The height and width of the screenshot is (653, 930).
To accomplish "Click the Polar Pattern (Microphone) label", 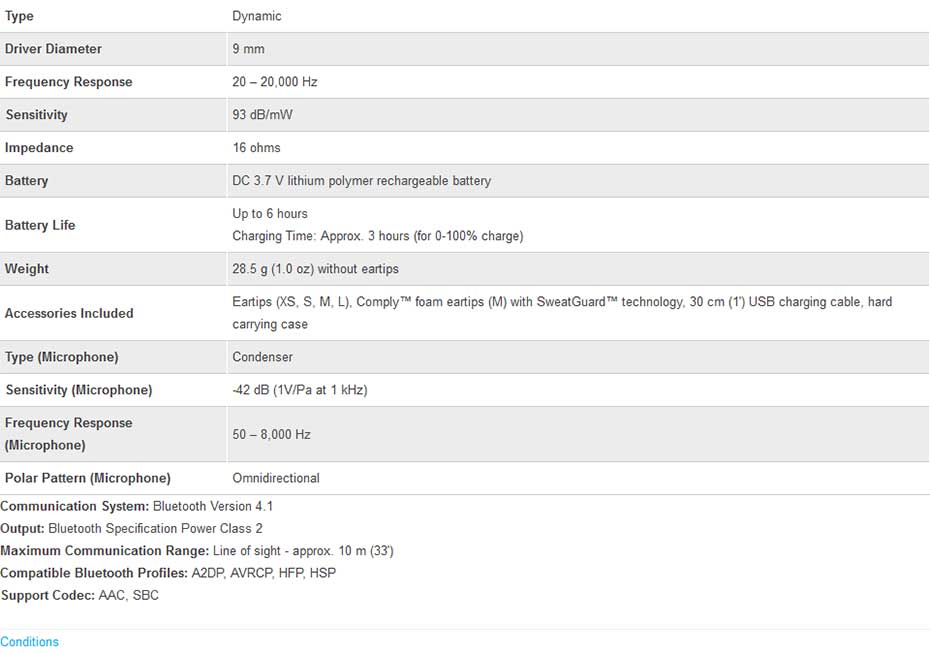I will pyautogui.click(x=87, y=478).
